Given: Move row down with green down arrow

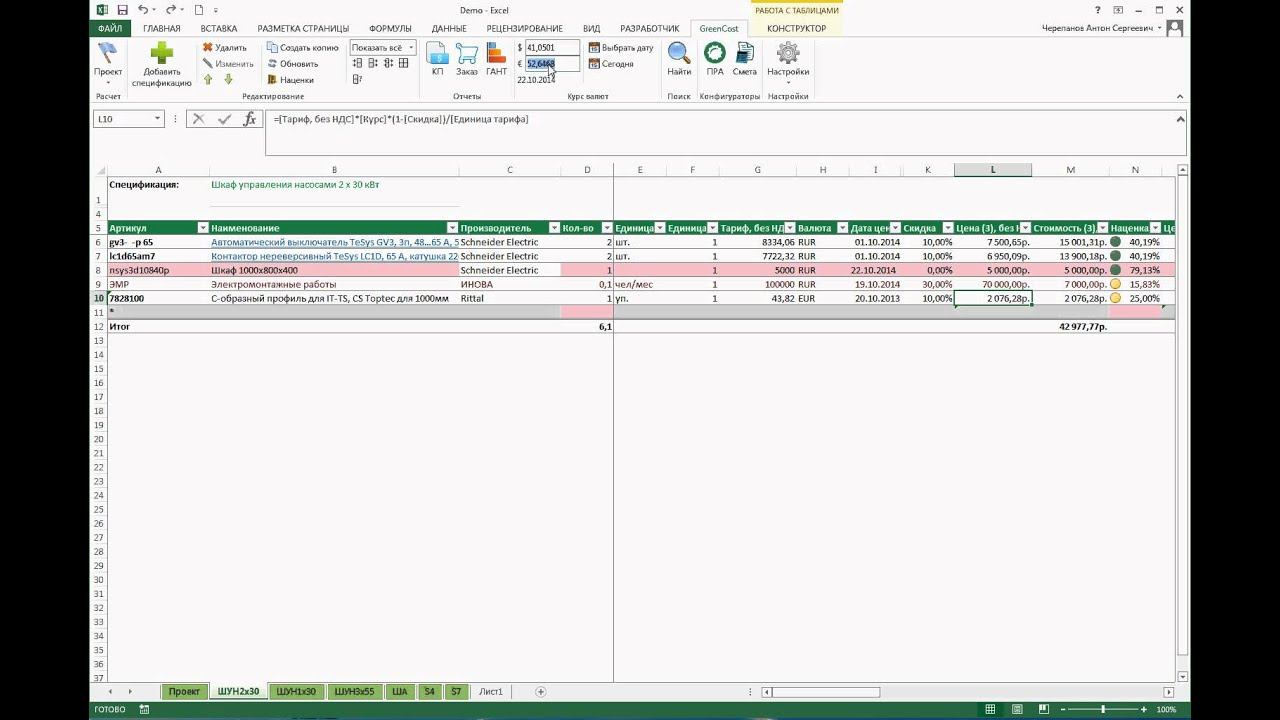Looking at the screenshot, I should point(228,79).
